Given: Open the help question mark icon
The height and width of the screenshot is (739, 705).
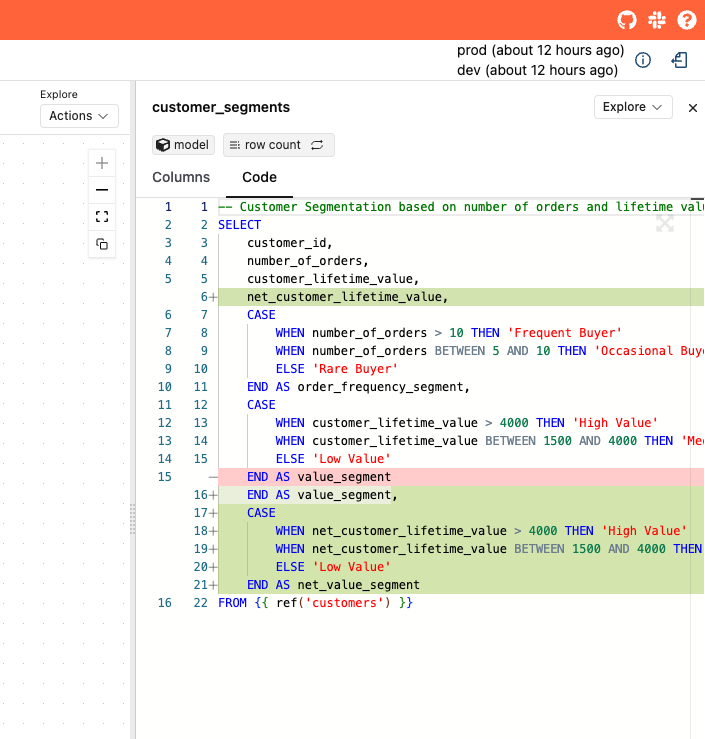Looking at the screenshot, I should click(x=687, y=20).
